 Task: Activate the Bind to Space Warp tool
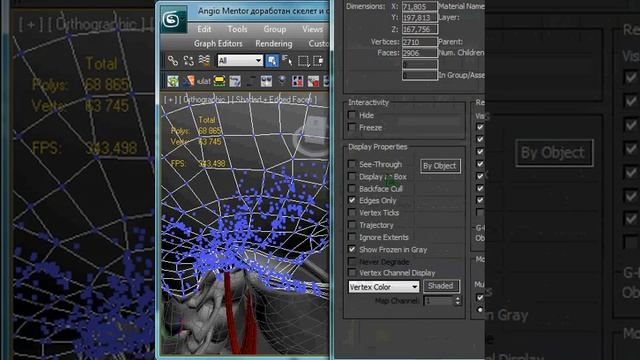204,61
